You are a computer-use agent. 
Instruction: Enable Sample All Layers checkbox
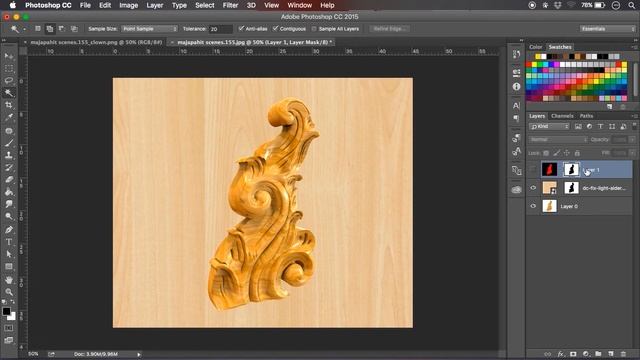coord(314,29)
